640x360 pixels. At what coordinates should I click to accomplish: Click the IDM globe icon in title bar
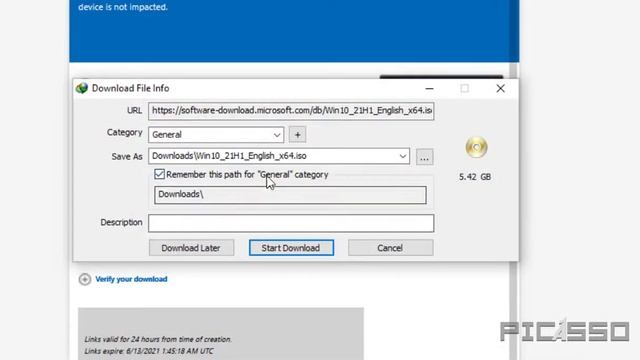coord(82,88)
